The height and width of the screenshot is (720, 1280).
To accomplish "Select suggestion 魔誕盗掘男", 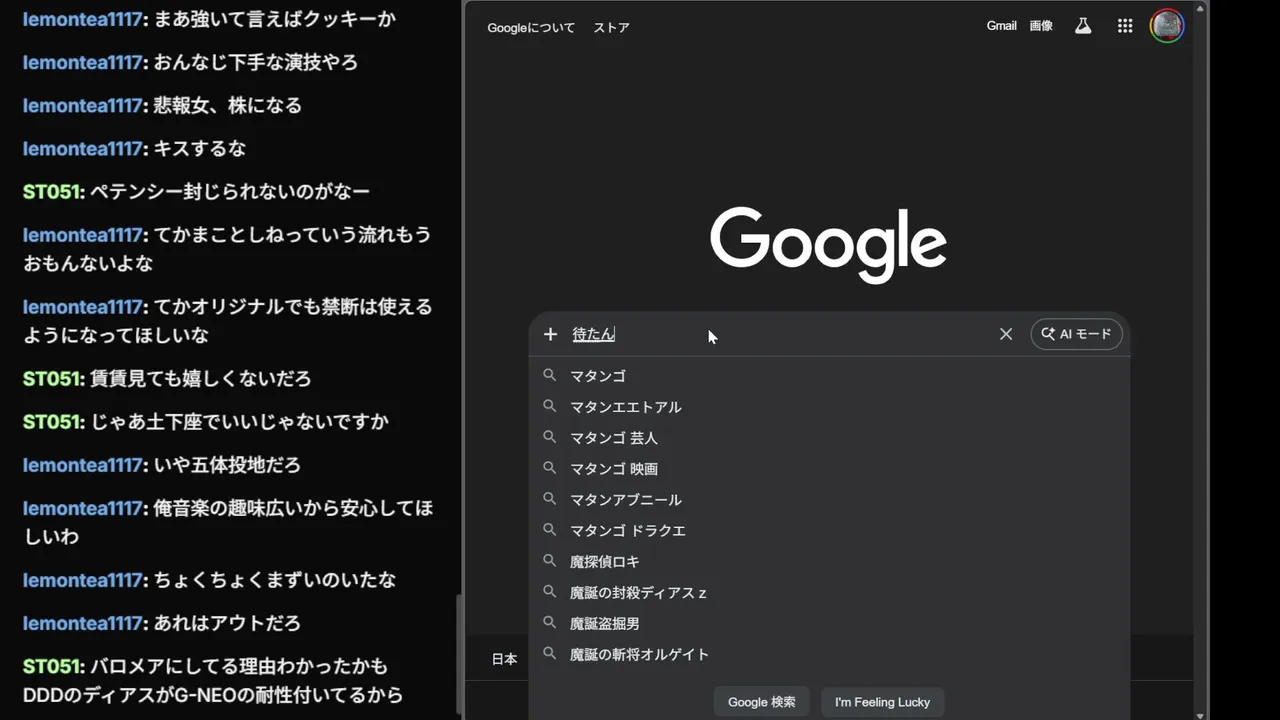I will [x=829, y=624].
